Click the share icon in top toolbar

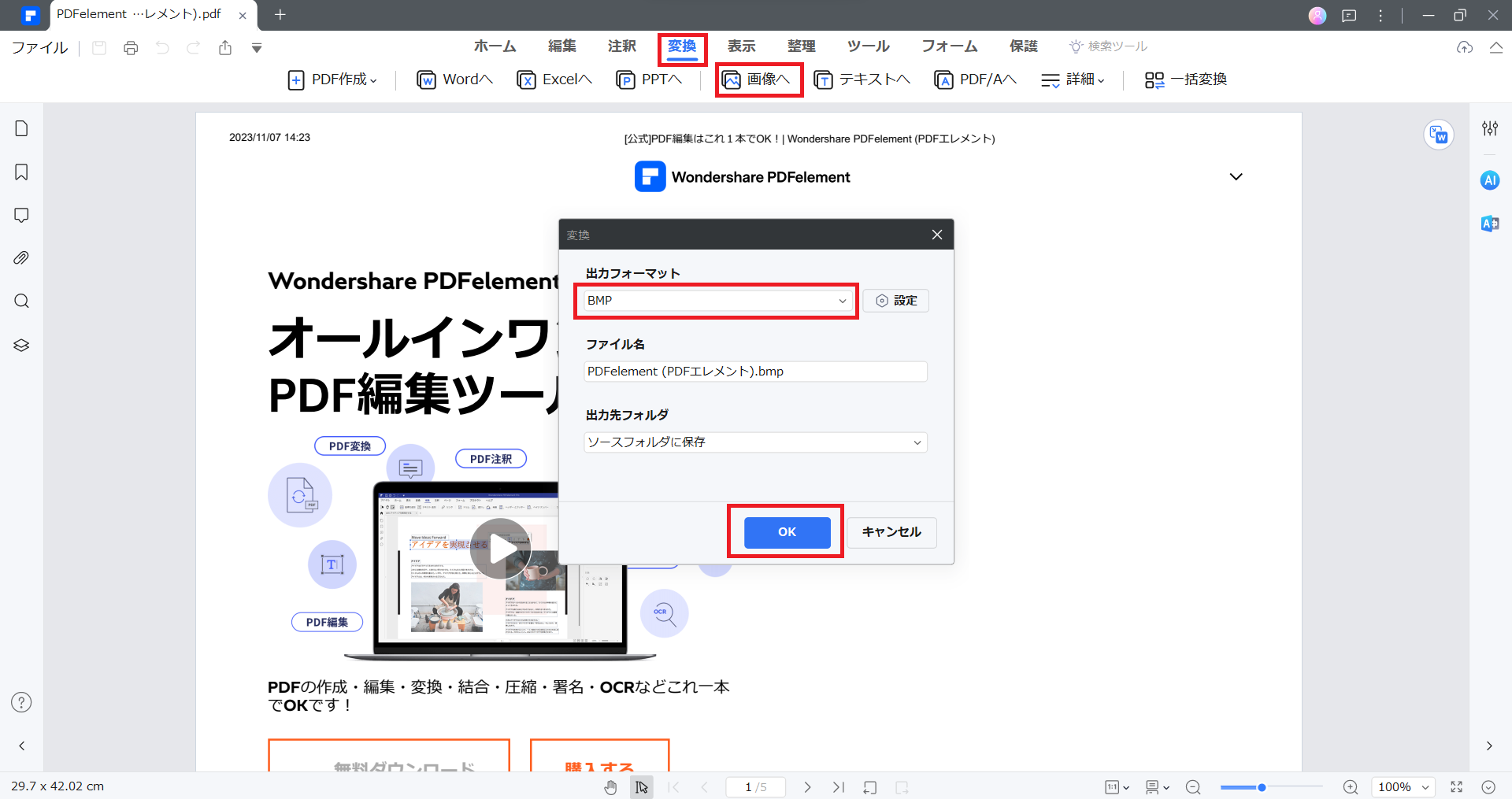coord(225,48)
